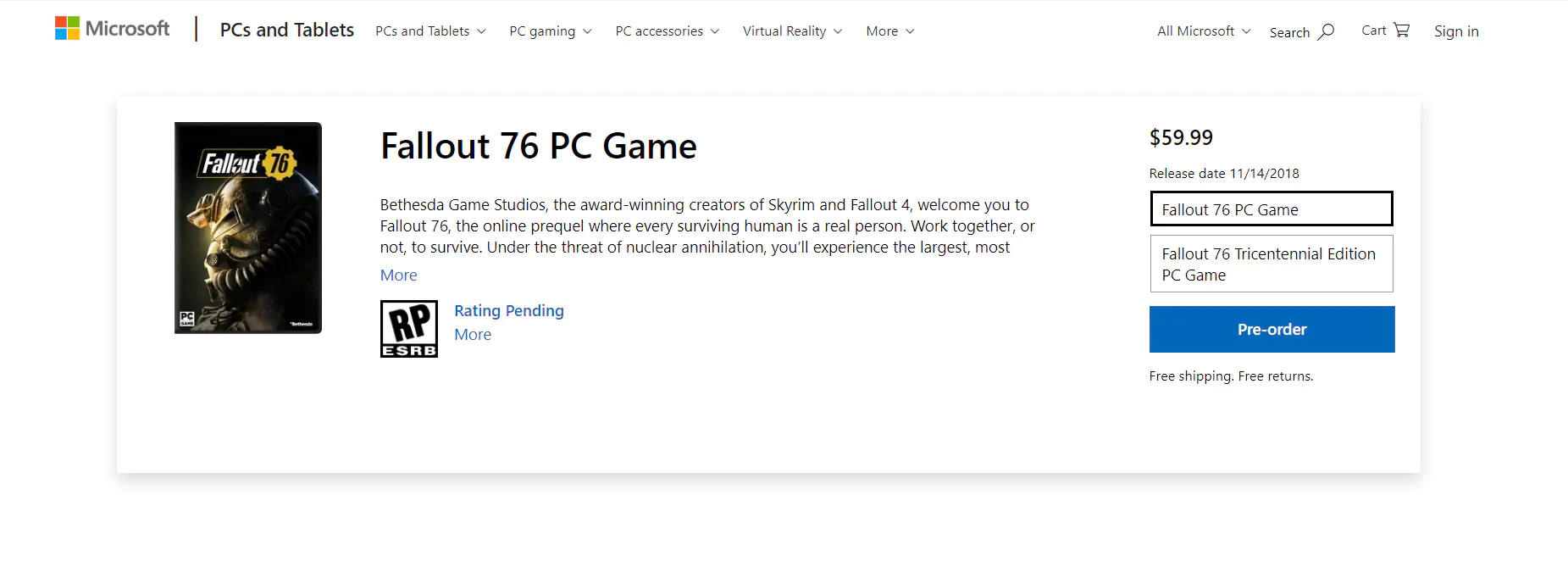The image size is (1568, 562).
Task: Show more of the game description
Action: [399, 275]
